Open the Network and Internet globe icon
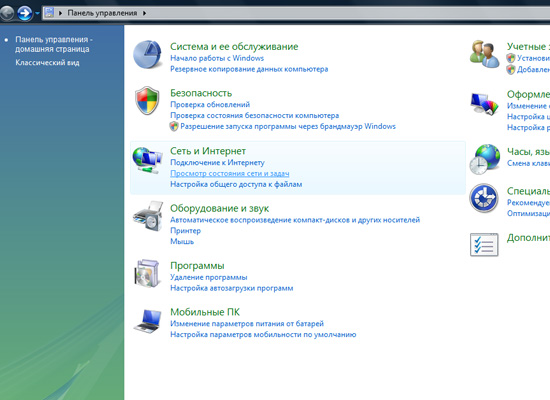This screenshot has height=400, width=550. (x=147, y=160)
